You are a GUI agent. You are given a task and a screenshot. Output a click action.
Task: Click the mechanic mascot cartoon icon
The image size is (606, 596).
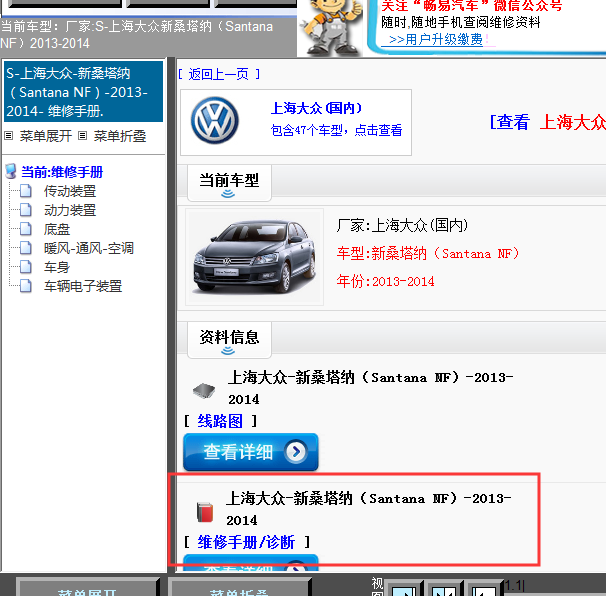pos(332,27)
